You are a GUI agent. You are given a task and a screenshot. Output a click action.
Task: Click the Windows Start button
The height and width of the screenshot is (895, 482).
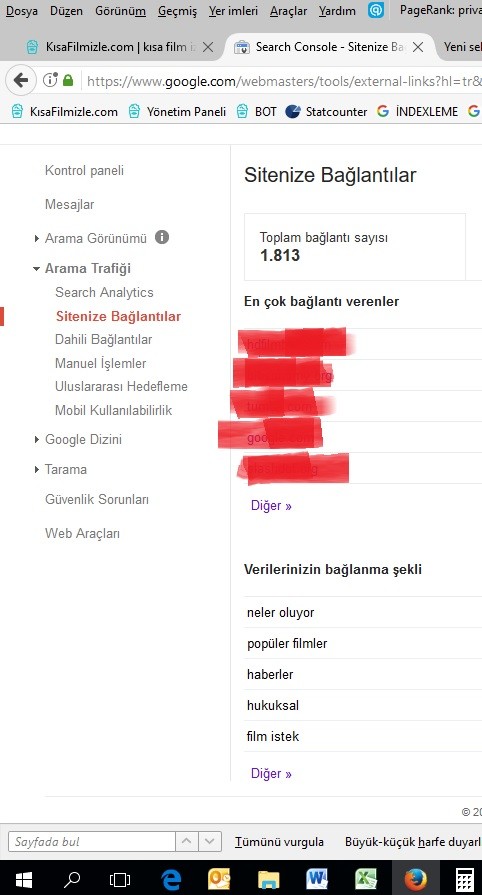23,878
